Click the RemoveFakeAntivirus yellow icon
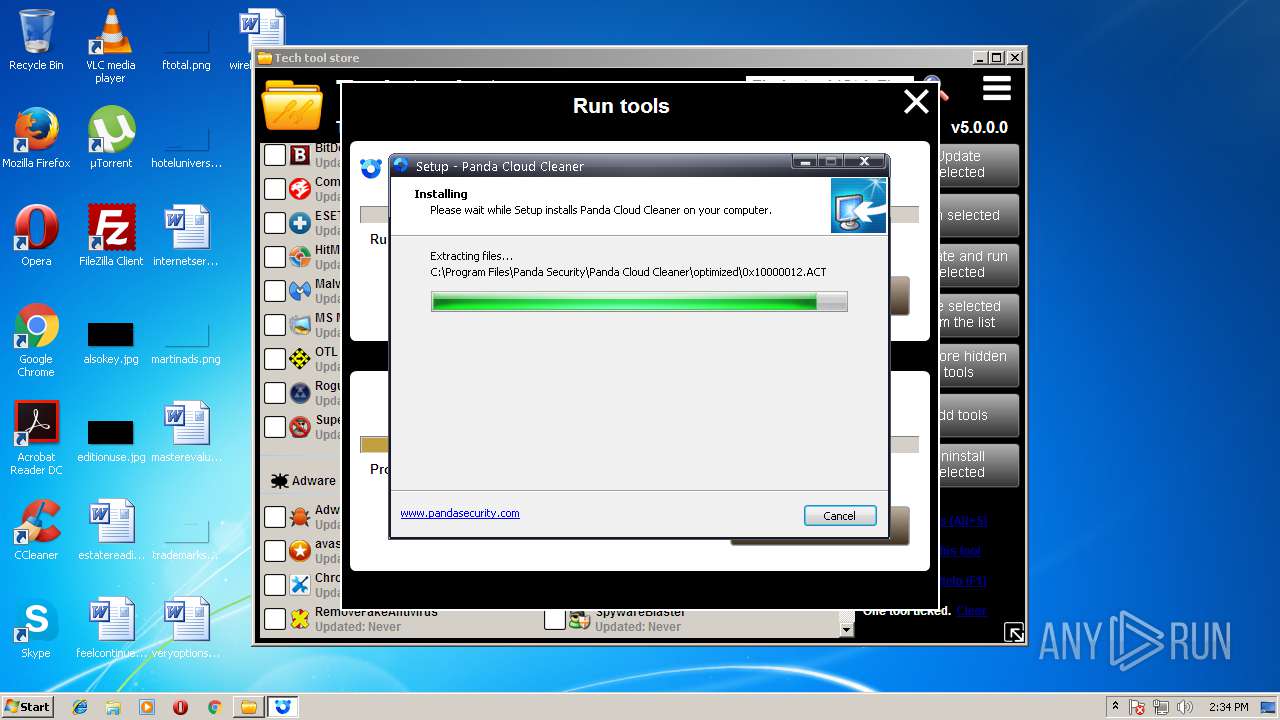Viewport: 1280px width, 720px height. tap(300, 619)
